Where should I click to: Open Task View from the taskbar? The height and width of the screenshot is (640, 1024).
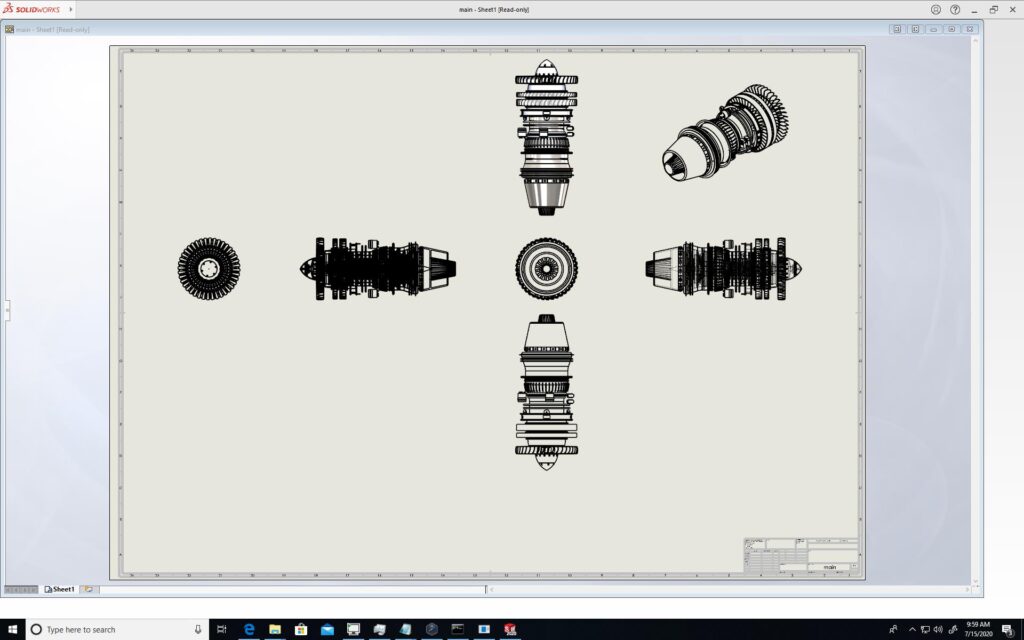pyautogui.click(x=222, y=629)
